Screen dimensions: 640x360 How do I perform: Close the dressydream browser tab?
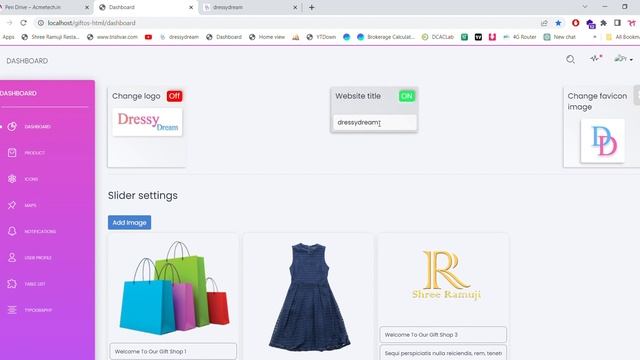(x=295, y=7)
